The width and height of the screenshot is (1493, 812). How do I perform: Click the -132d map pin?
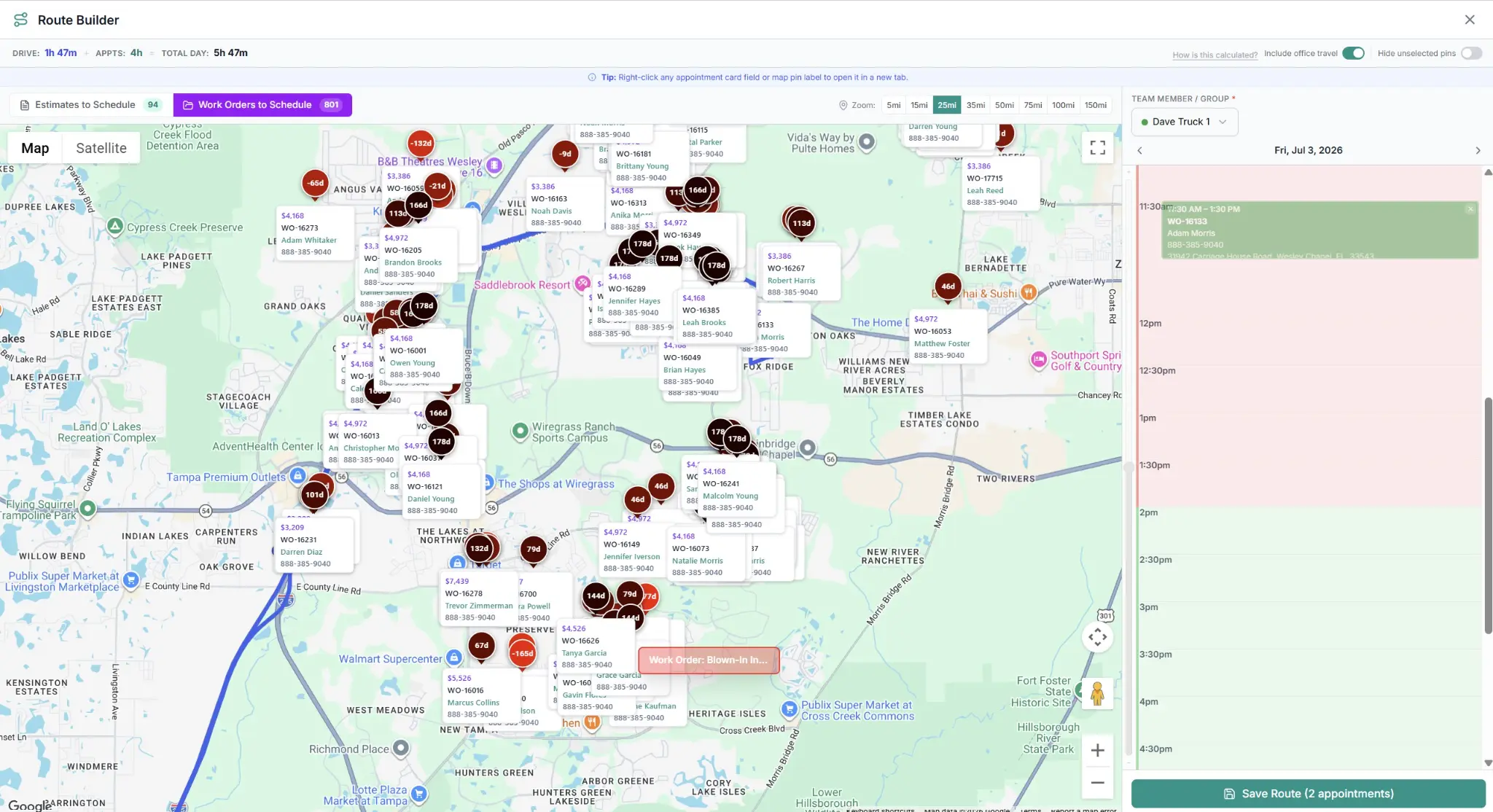[x=421, y=144]
